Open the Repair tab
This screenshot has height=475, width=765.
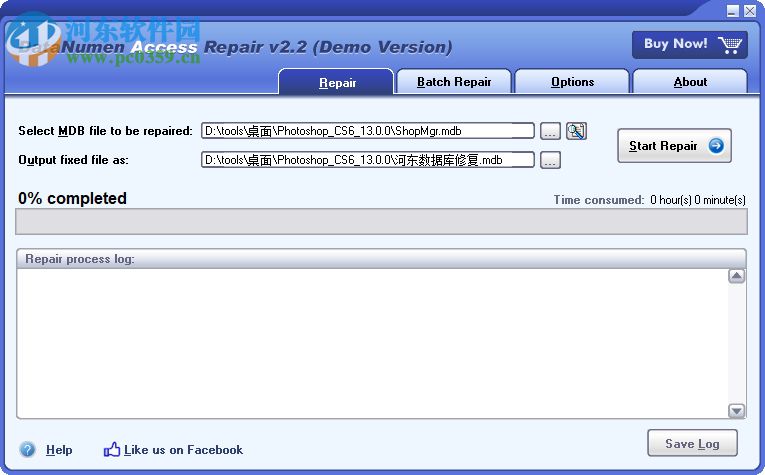[x=336, y=82]
